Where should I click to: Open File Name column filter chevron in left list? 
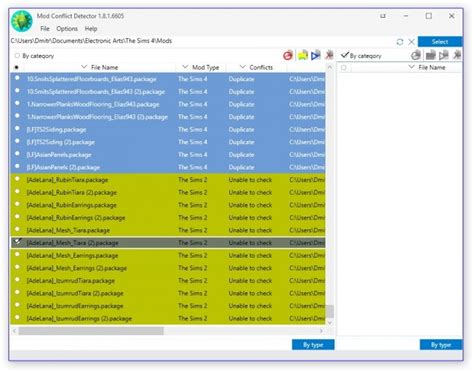point(84,67)
